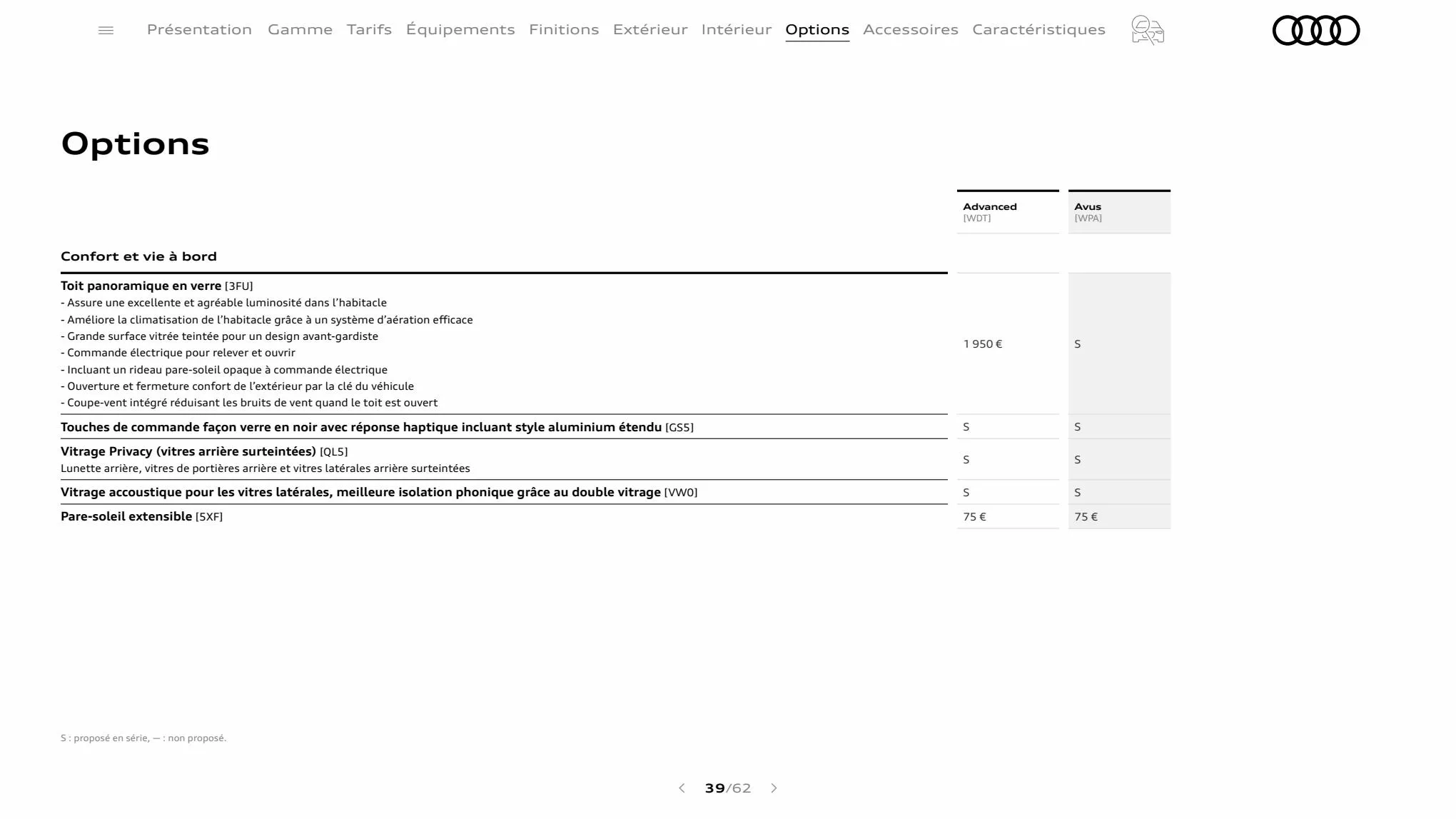Open the Intérieur tab
The height and width of the screenshot is (819, 1456).
pyautogui.click(x=737, y=29)
